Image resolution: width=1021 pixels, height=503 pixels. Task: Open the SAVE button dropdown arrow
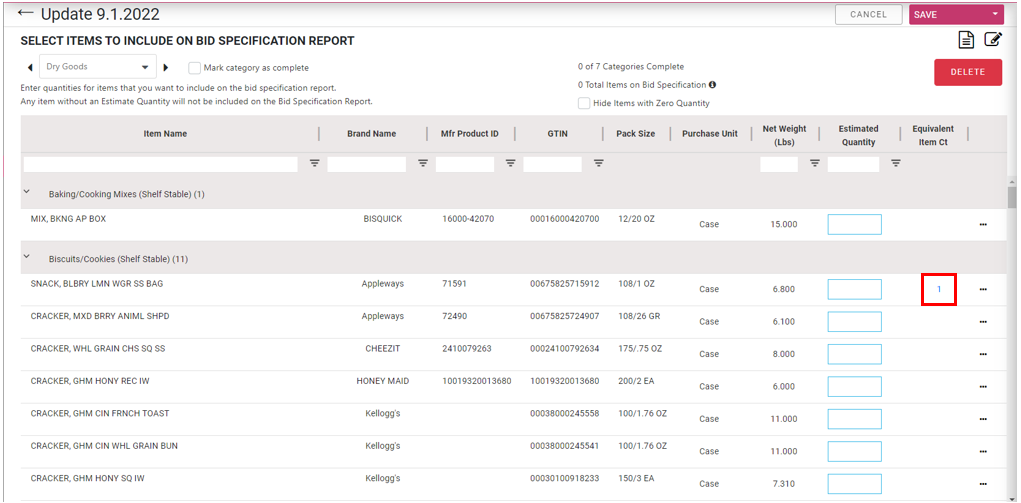[995, 14]
